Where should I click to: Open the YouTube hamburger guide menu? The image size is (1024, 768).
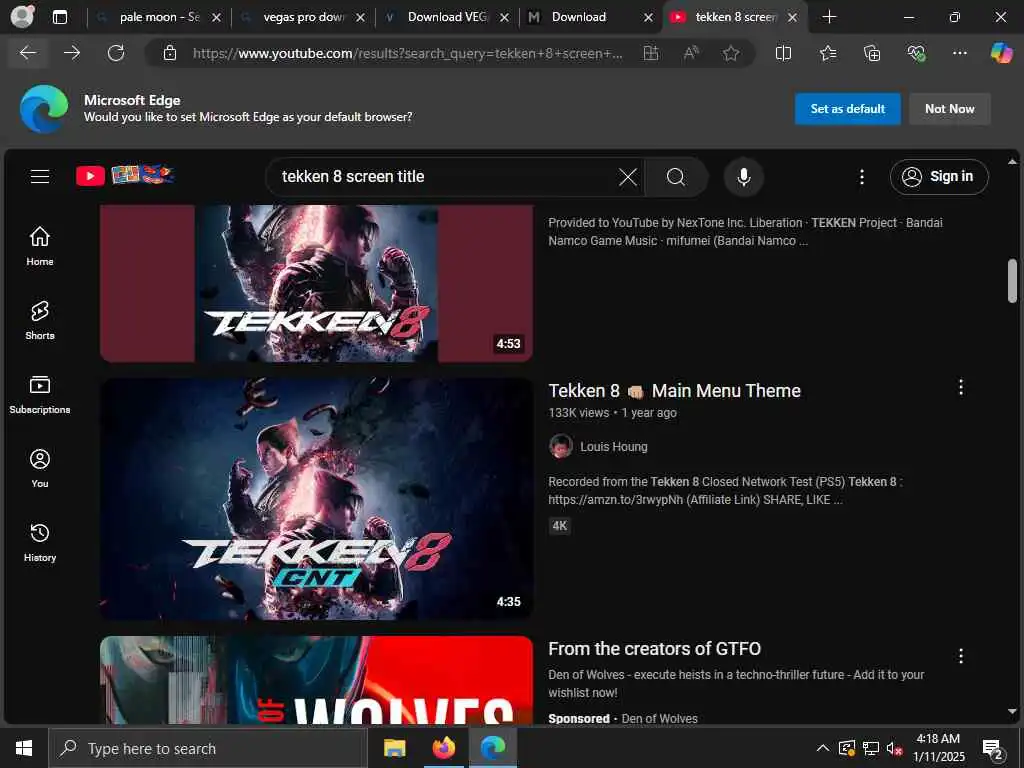[x=40, y=176]
